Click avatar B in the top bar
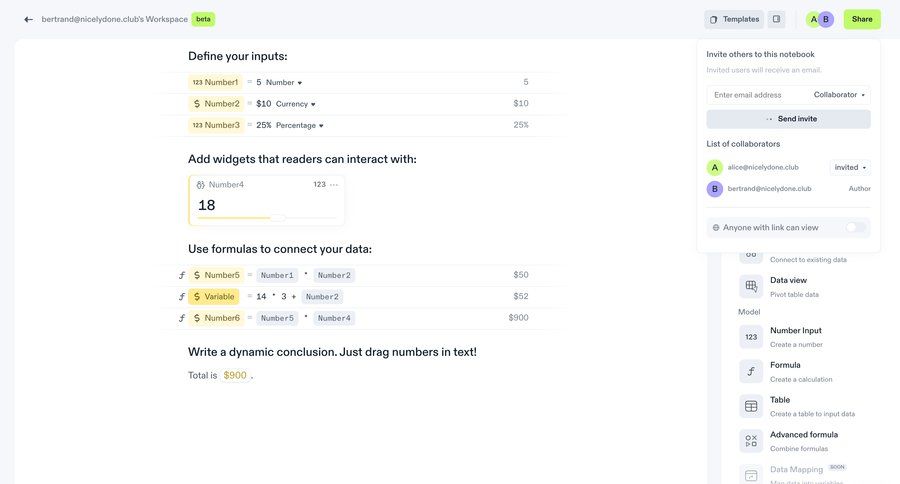The width and height of the screenshot is (900, 484). (826, 19)
